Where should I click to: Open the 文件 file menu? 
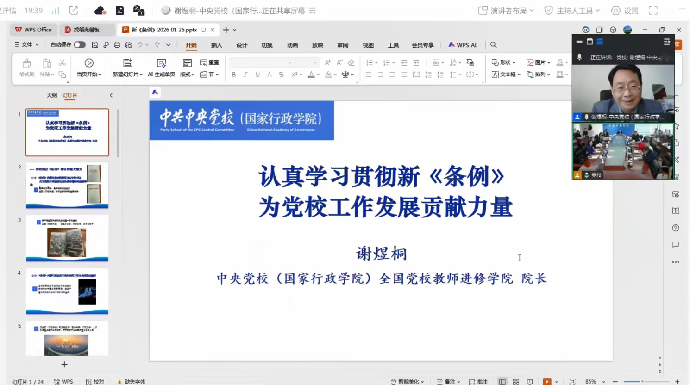(26, 45)
